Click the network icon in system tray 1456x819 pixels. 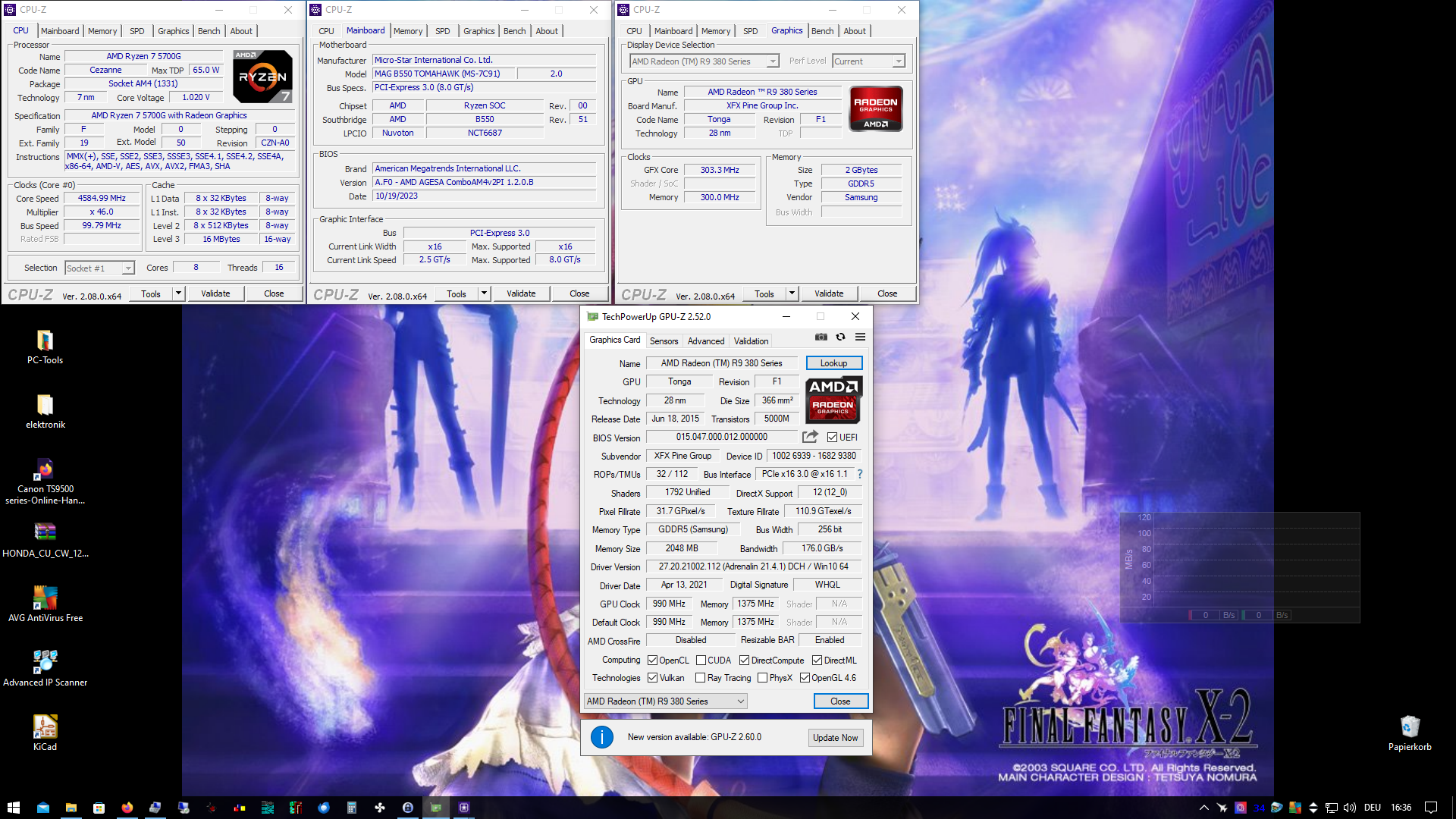pos(1332,808)
